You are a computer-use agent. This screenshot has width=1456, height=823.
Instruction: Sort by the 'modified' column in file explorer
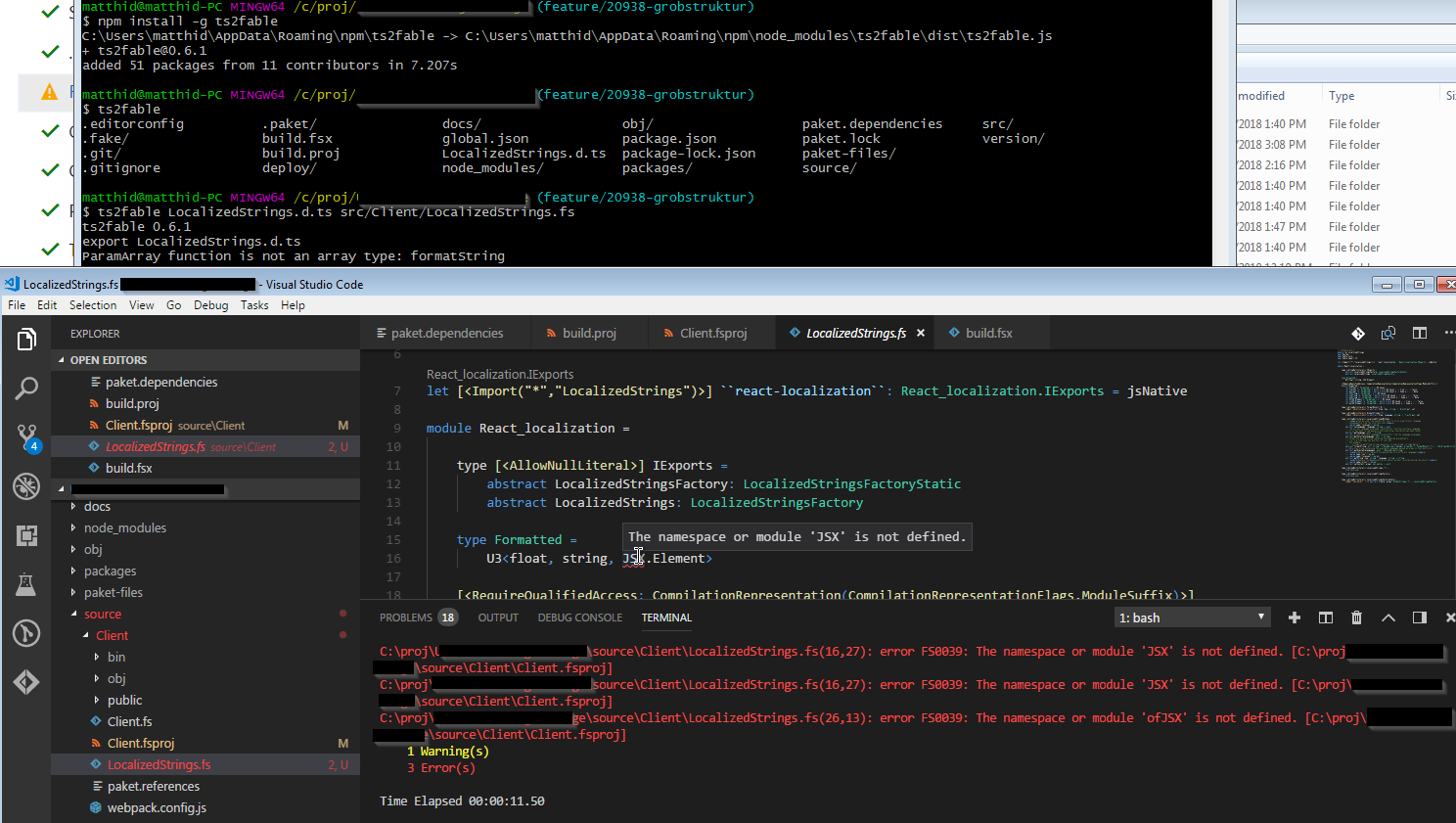pyautogui.click(x=1261, y=96)
